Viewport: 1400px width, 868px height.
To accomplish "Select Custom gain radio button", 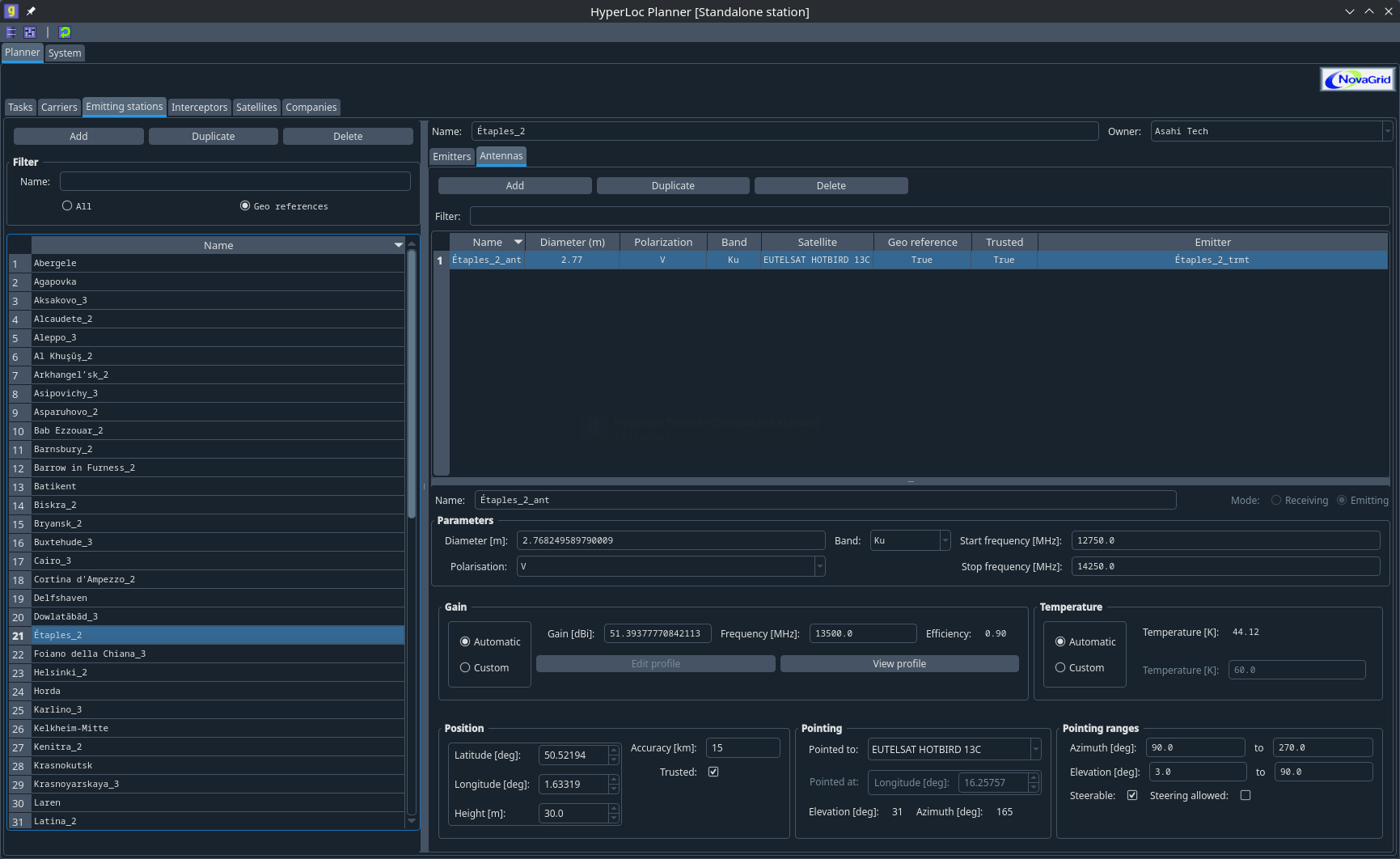I will pyautogui.click(x=465, y=668).
